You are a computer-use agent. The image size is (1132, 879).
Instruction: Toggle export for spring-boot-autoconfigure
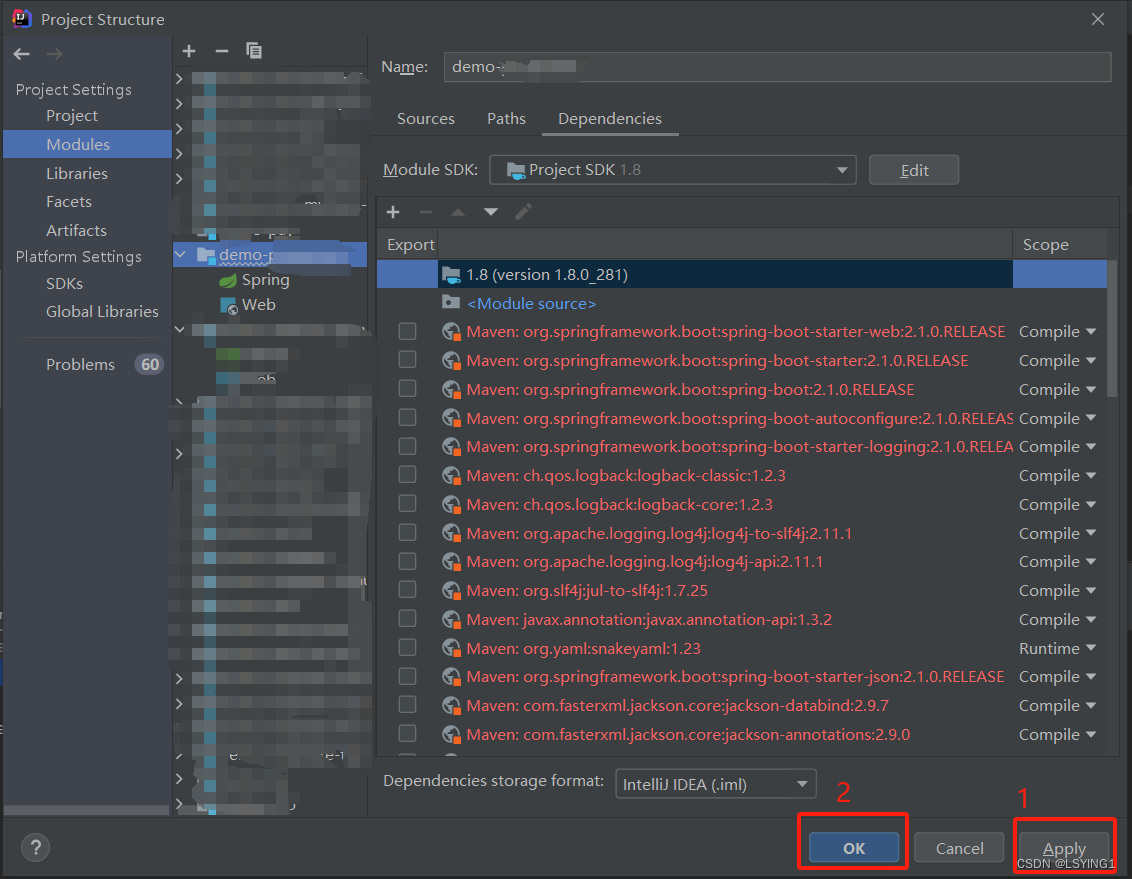pos(407,417)
